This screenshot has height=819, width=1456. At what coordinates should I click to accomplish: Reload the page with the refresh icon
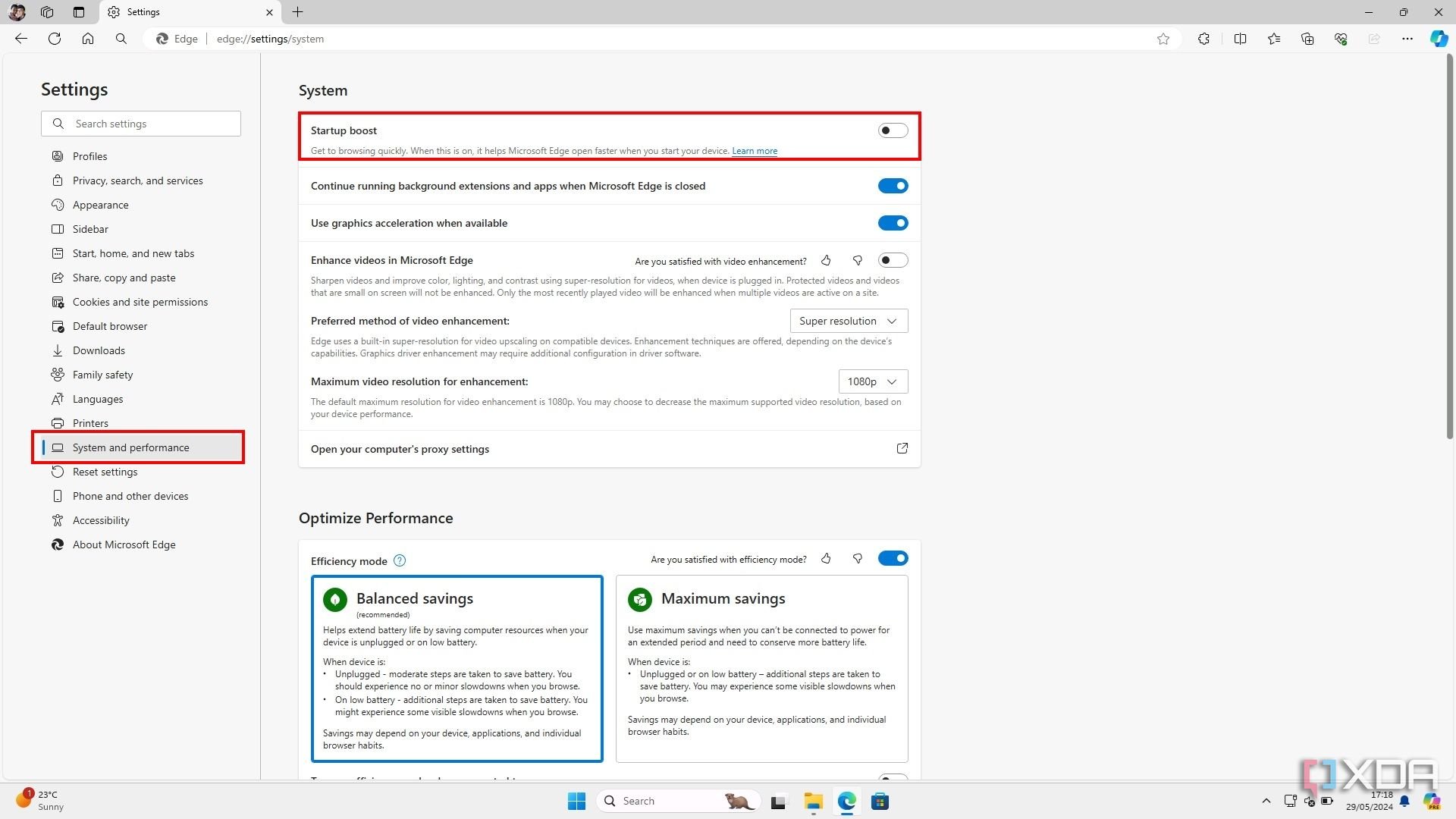pyautogui.click(x=55, y=39)
